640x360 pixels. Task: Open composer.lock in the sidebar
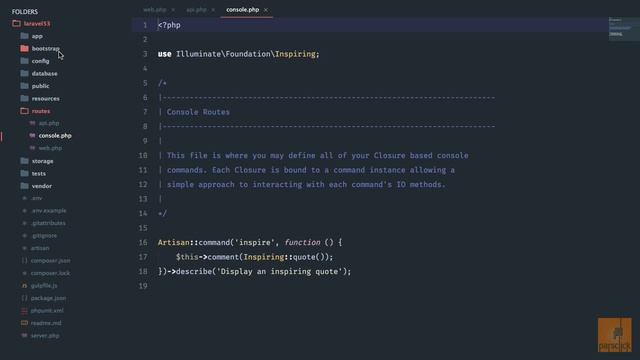tap(51, 273)
